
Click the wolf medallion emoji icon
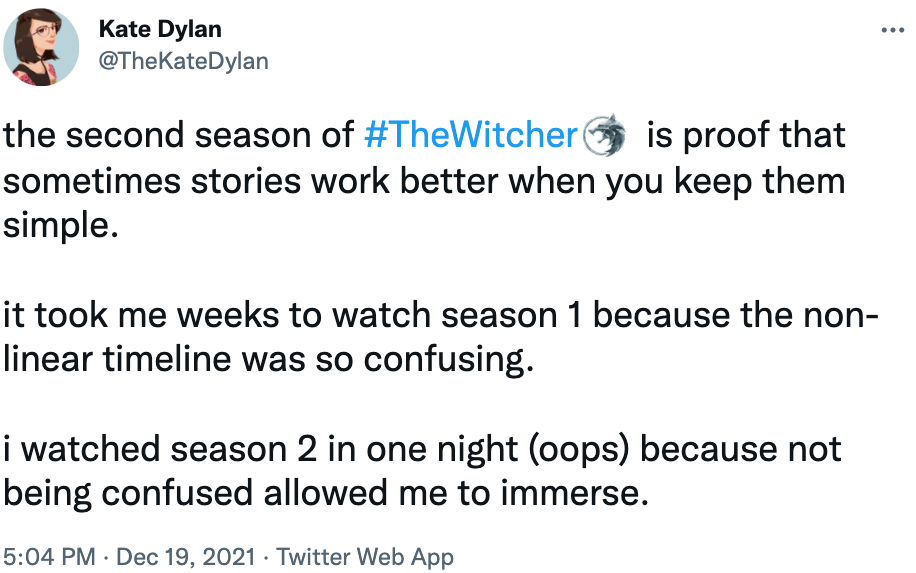click(x=603, y=136)
